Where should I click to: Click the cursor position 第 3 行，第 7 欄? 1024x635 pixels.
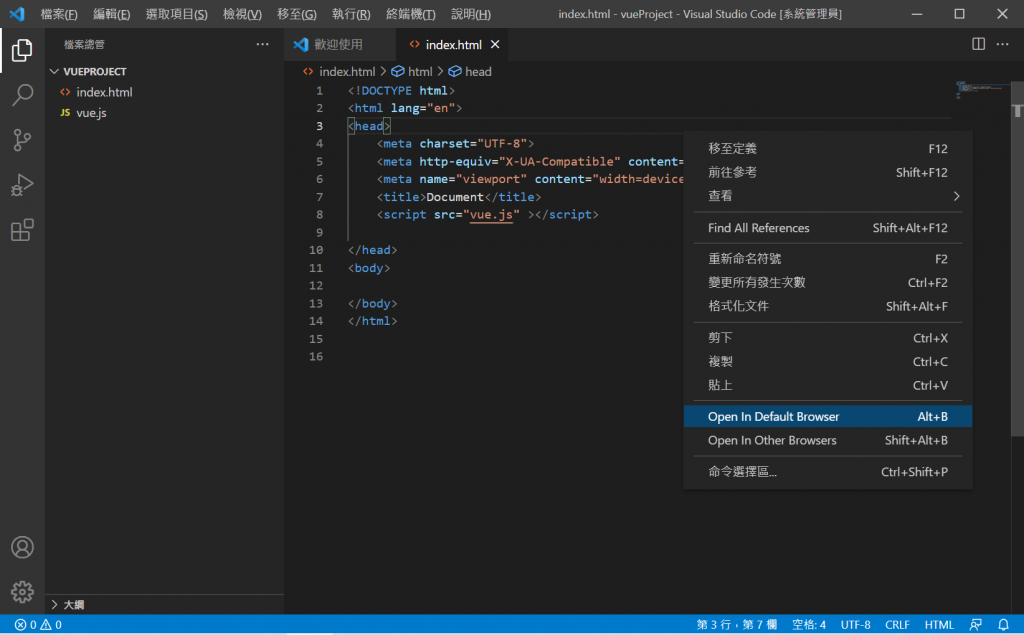737,625
